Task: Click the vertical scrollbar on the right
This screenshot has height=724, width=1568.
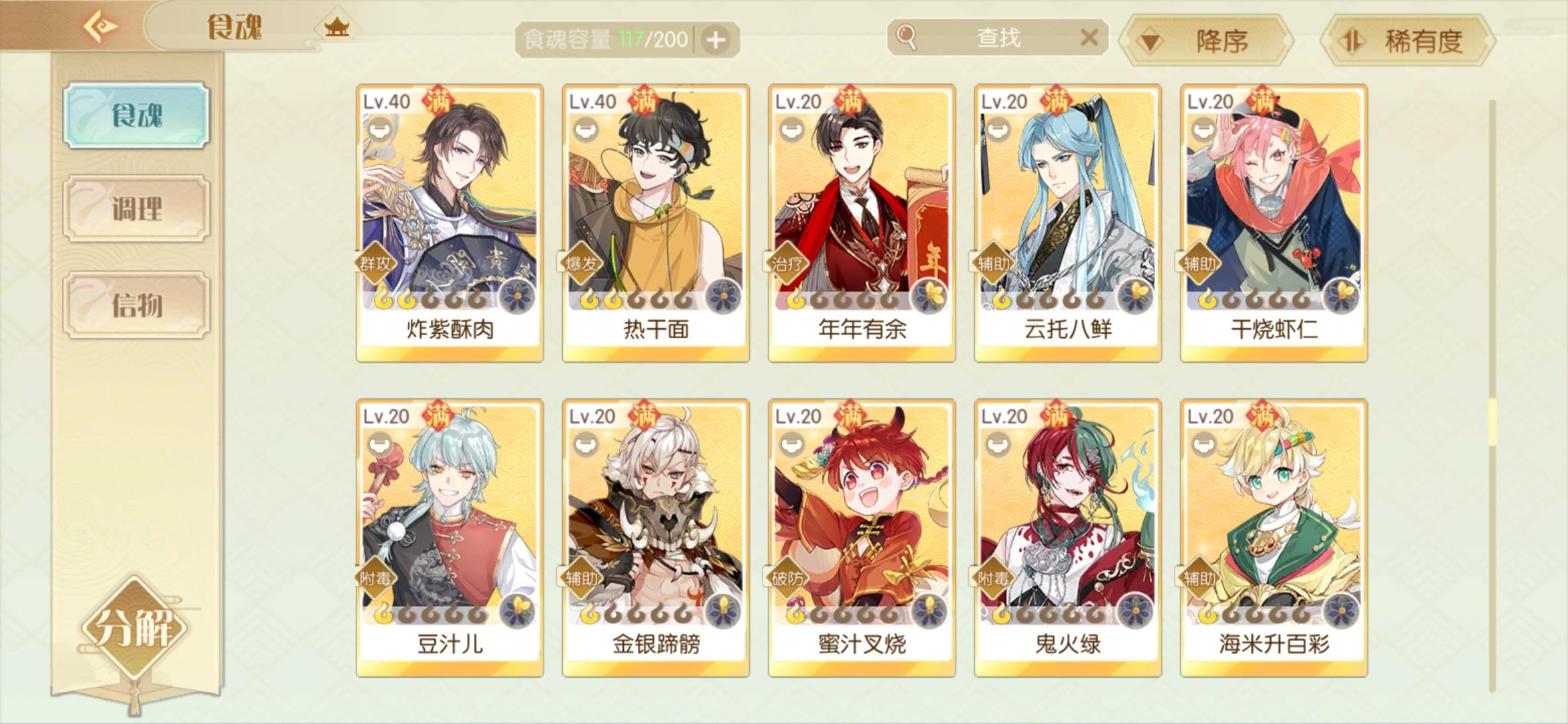Action: coord(1492,396)
